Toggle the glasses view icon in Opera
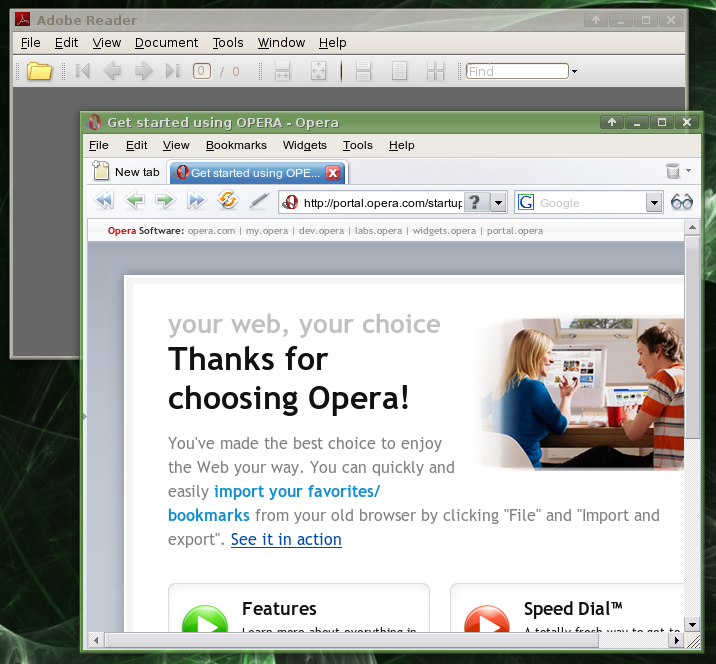Image resolution: width=716 pixels, height=664 pixels. pyautogui.click(x=682, y=201)
